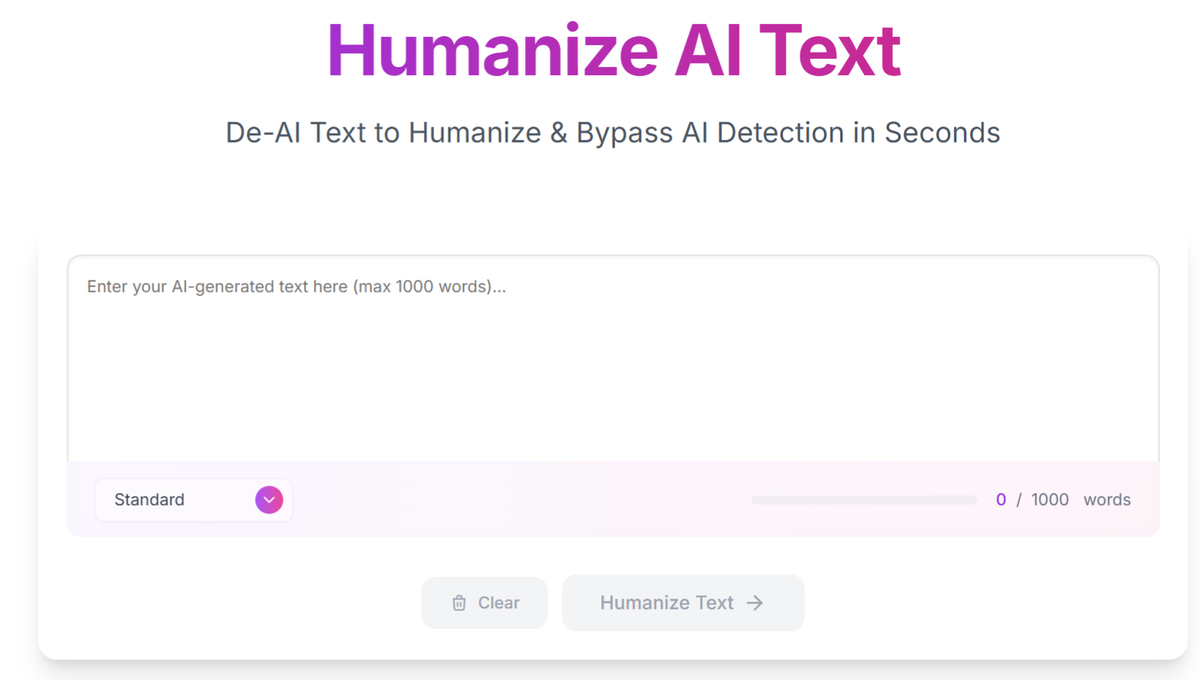Click the trash can icon
Image resolution: width=1200 pixels, height=680 pixels.
pos(459,603)
